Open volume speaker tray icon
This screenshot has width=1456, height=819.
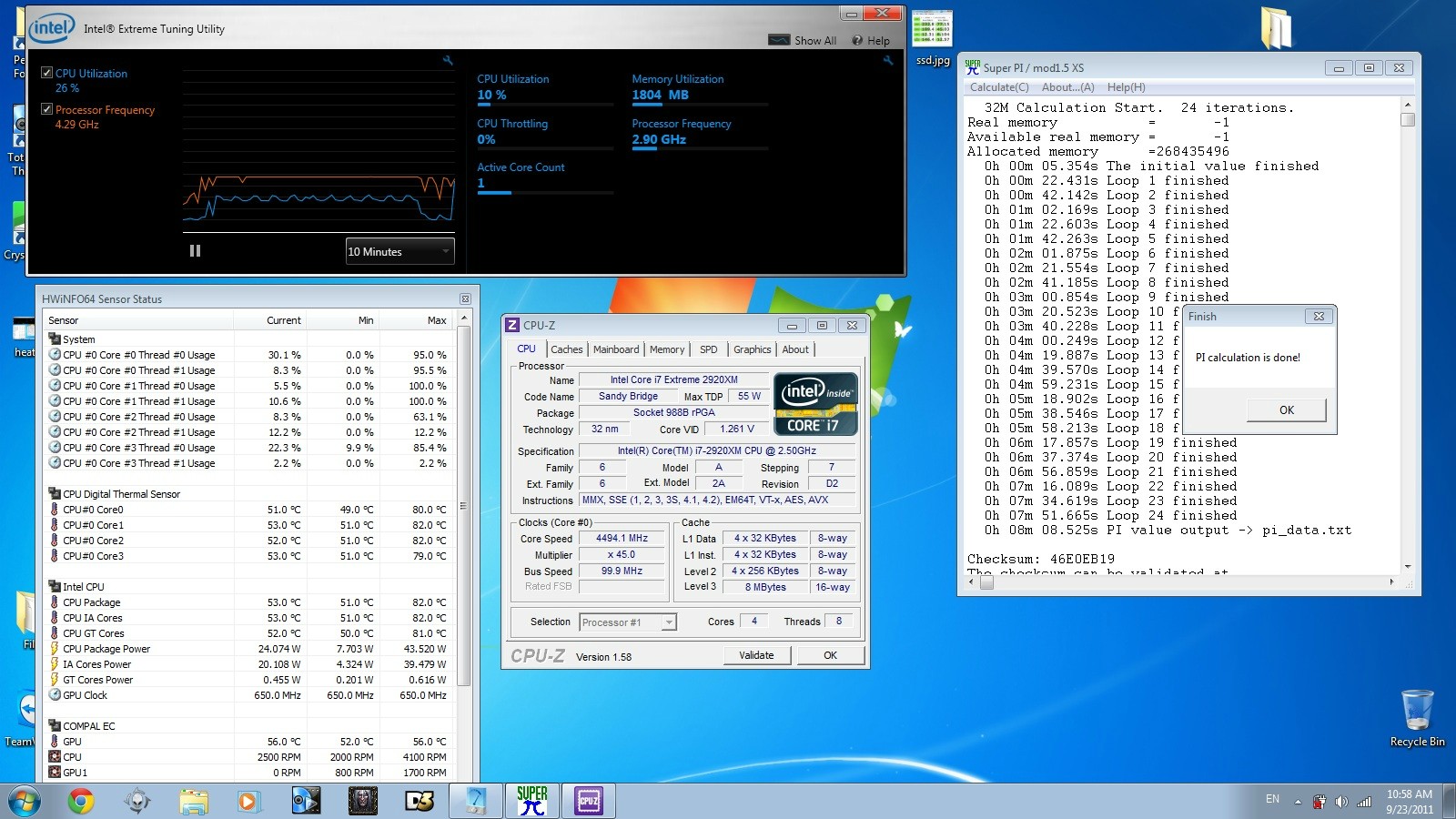pos(1341,801)
